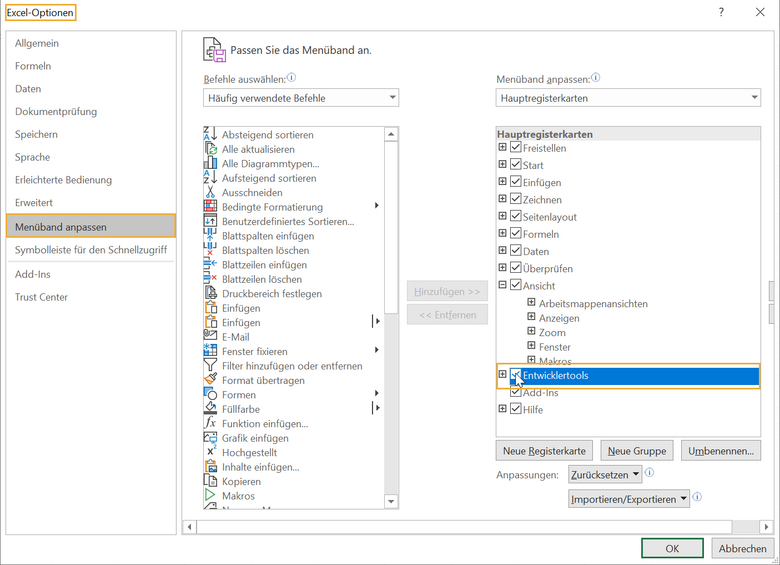Image resolution: width=780 pixels, height=565 pixels.
Task: Confirm with the OK button
Action: (672, 548)
